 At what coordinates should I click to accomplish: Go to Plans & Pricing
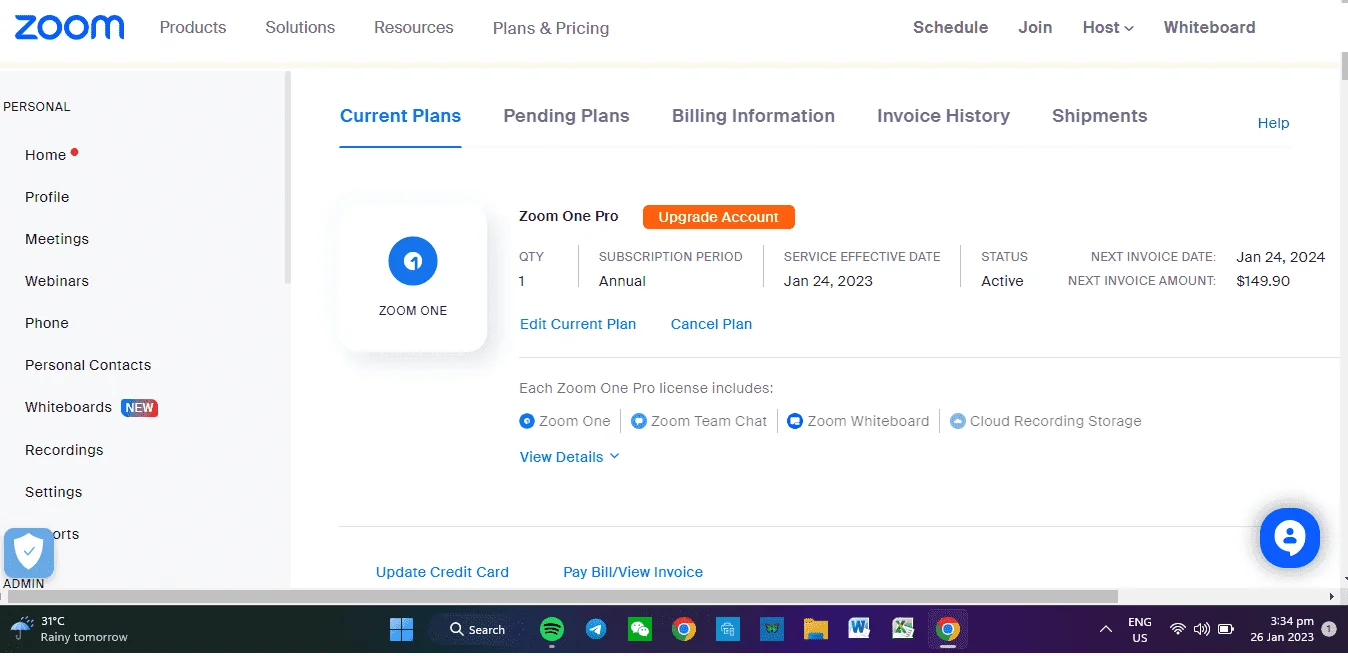pos(551,28)
